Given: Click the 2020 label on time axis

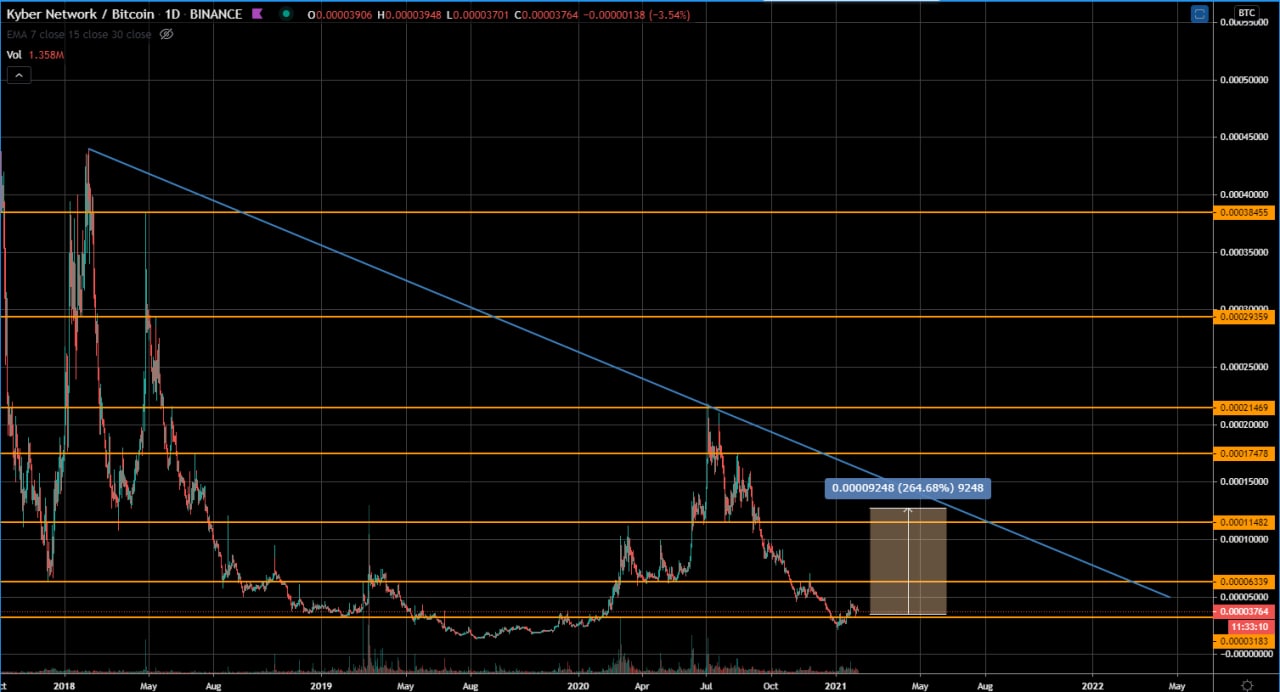Looking at the screenshot, I should coord(579,686).
